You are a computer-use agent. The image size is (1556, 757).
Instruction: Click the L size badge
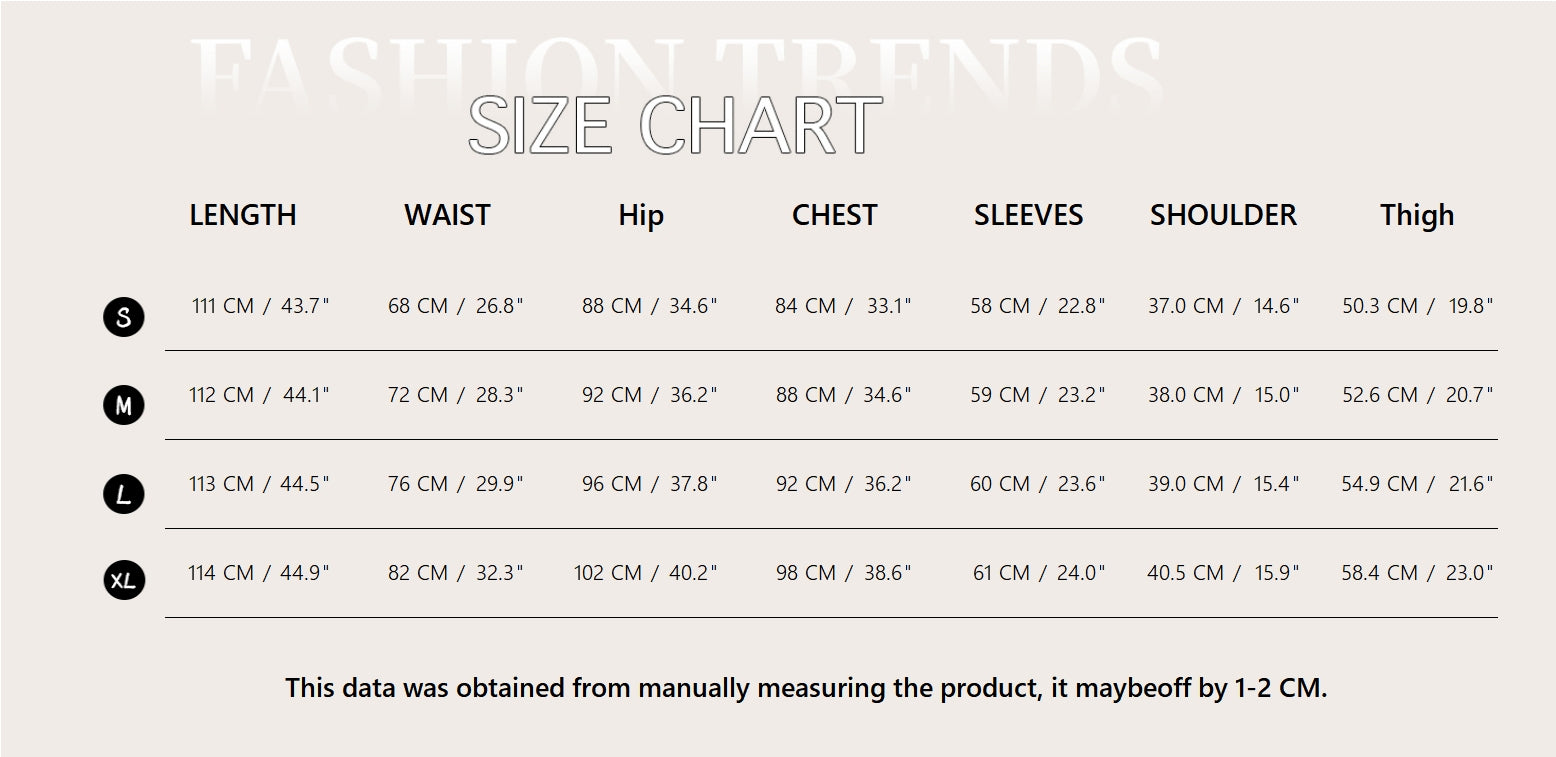pyautogui.click(x=124, y=494)
